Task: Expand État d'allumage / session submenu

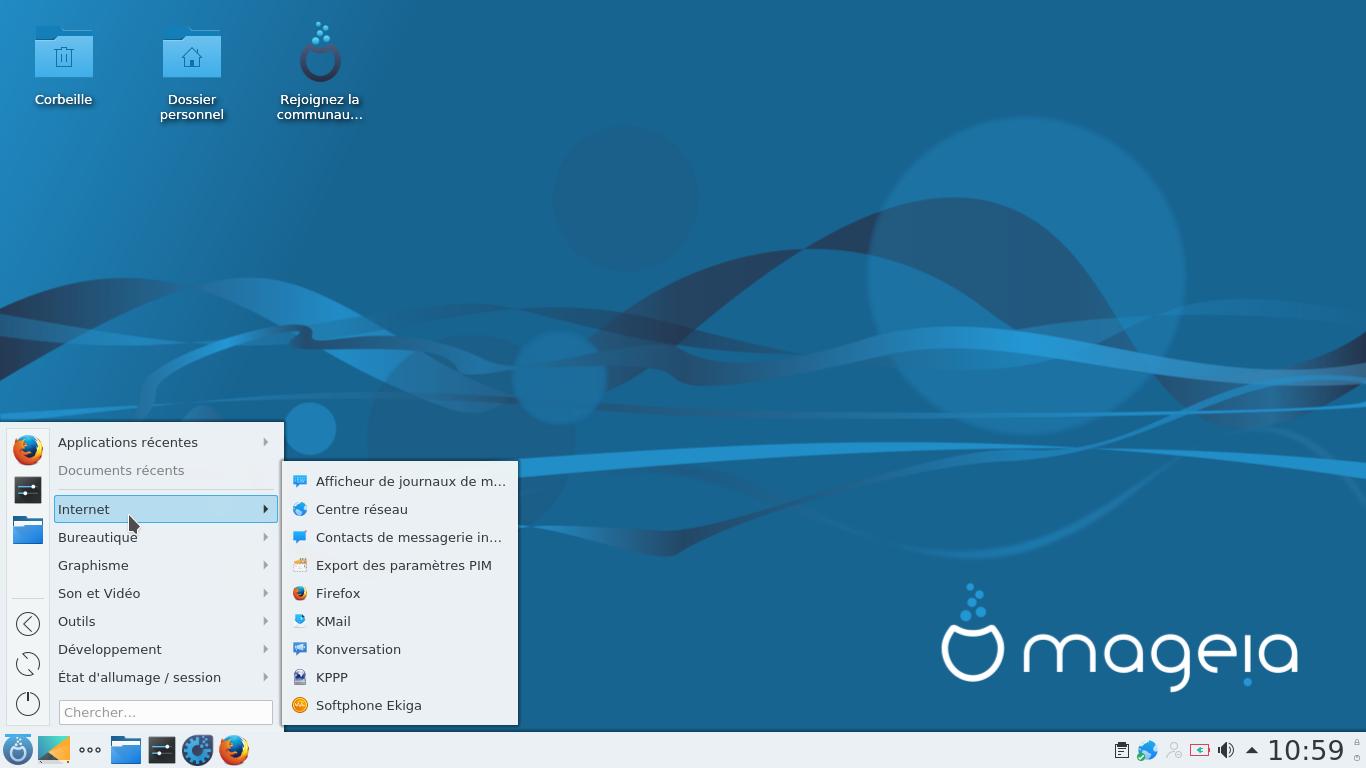Action: 165,677
